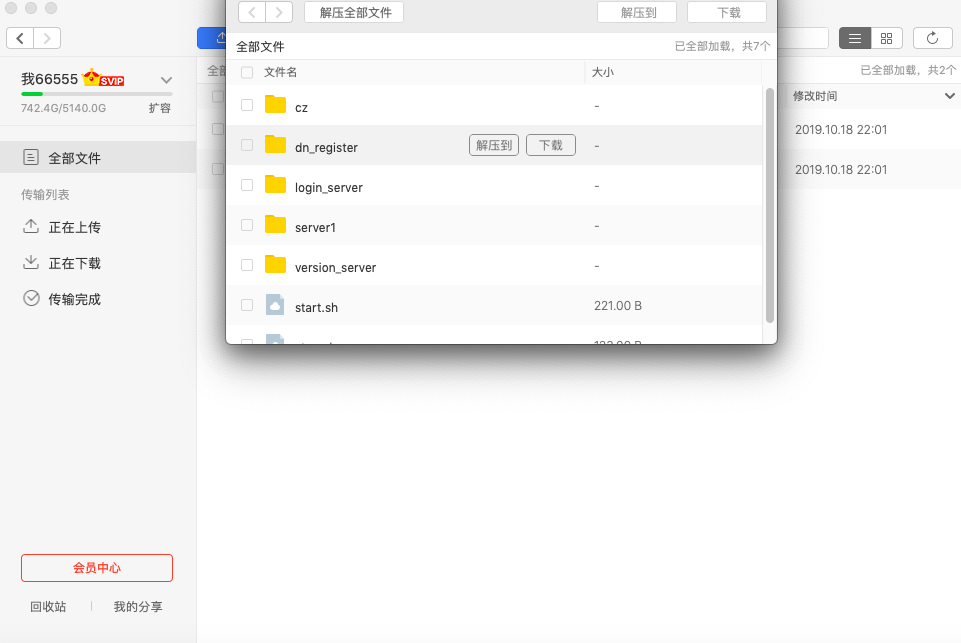This screenshot has height=643, width=961.
Task: Click the 正在下载 download icon
Action: pyautogui.click(x=31, y=263)
